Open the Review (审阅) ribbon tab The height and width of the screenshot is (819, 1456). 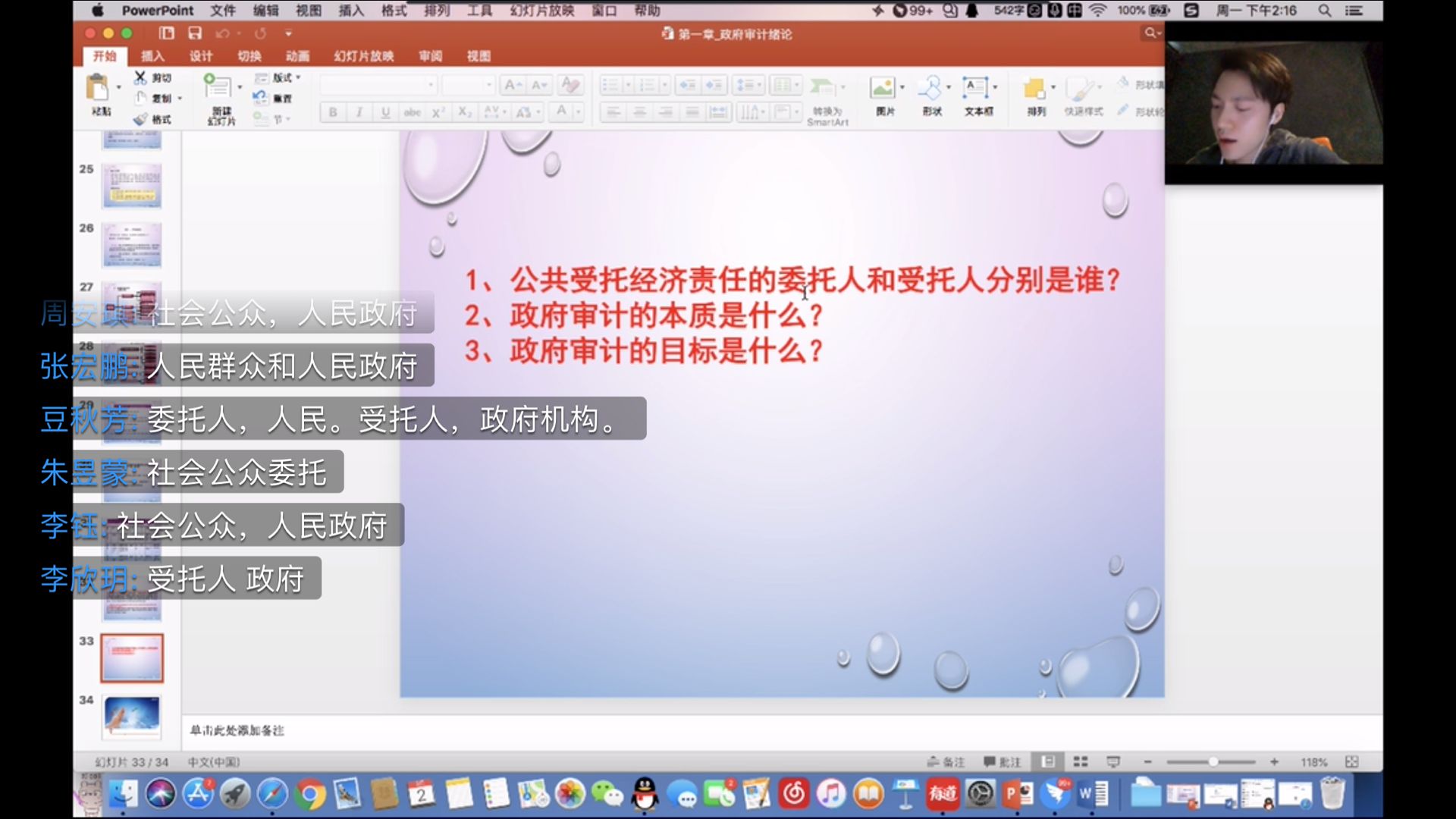(430, 56)
